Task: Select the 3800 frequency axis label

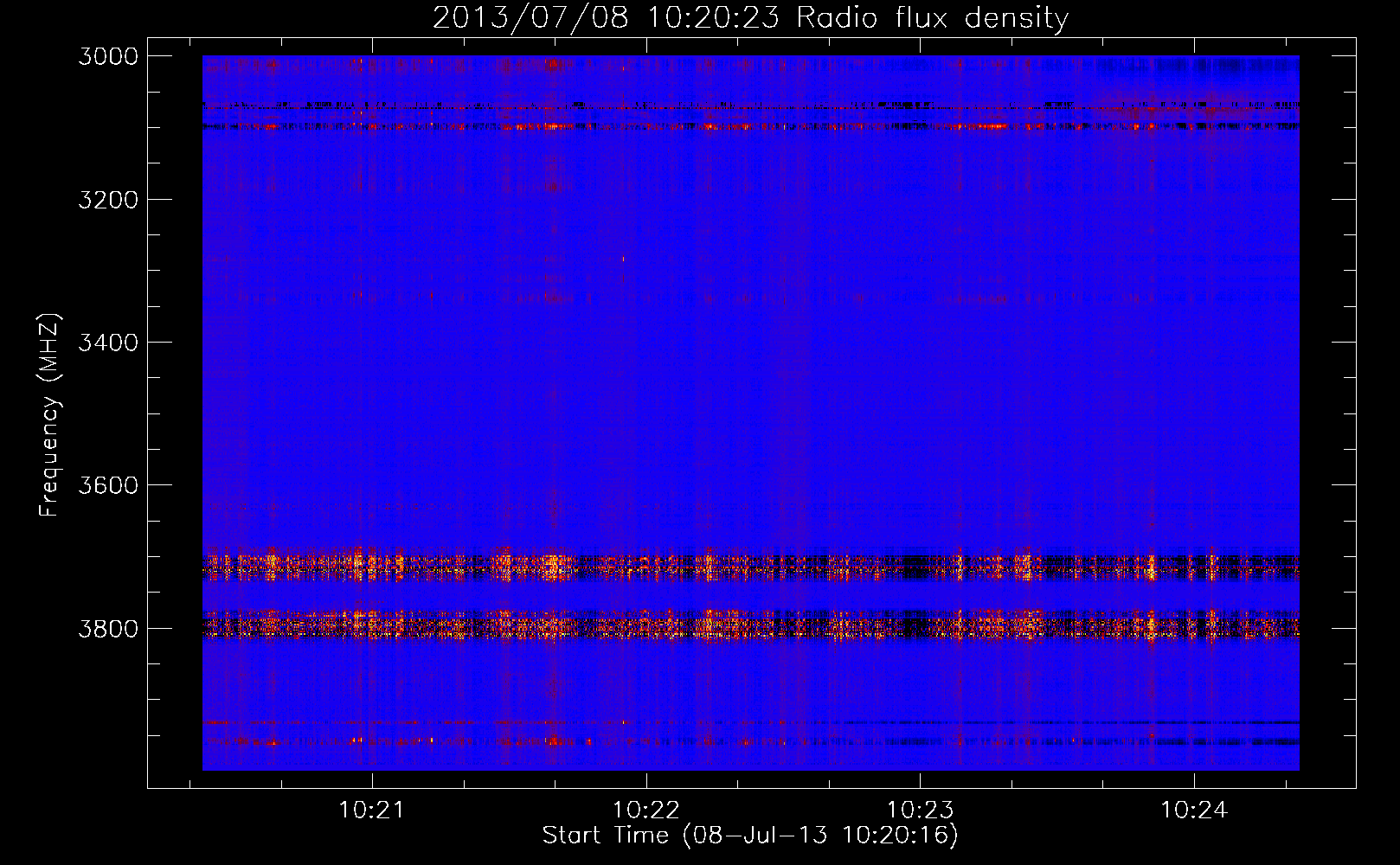Action: coord(108,629)
